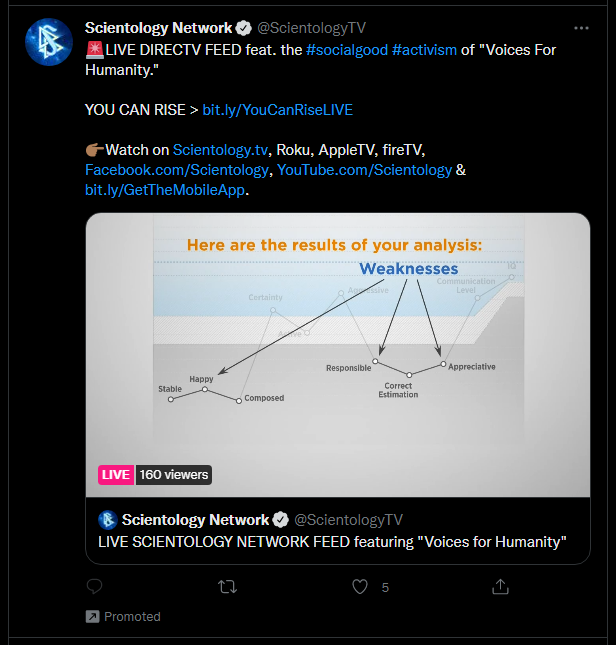Open the #activism hashtag

[424, 50]
